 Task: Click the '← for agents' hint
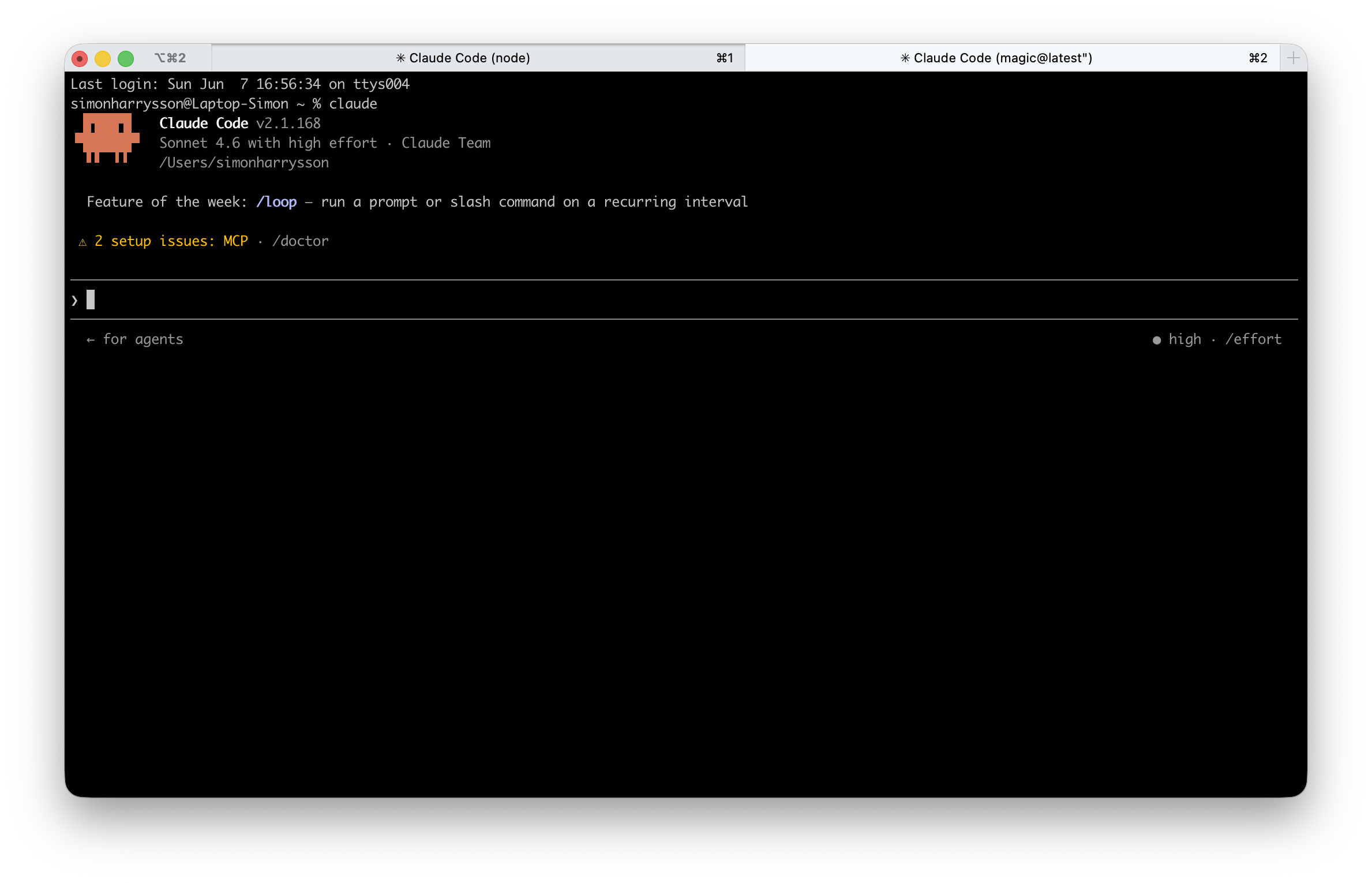click(x=134, y=339)
